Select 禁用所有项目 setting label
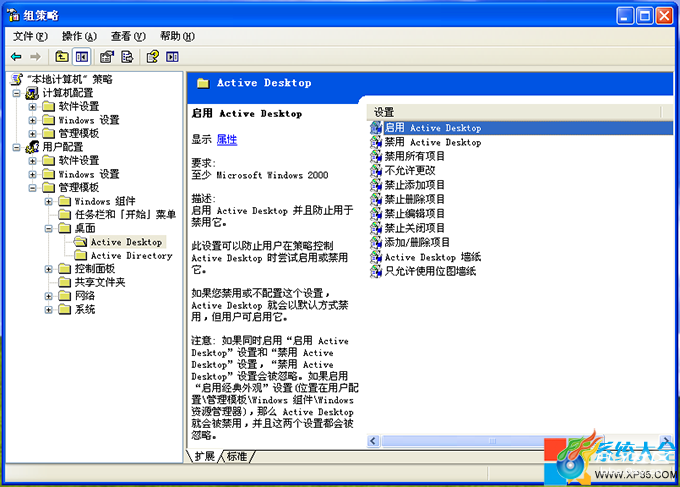Image resolution: width=680 pixels, height=487 pixels. point(415,156)
